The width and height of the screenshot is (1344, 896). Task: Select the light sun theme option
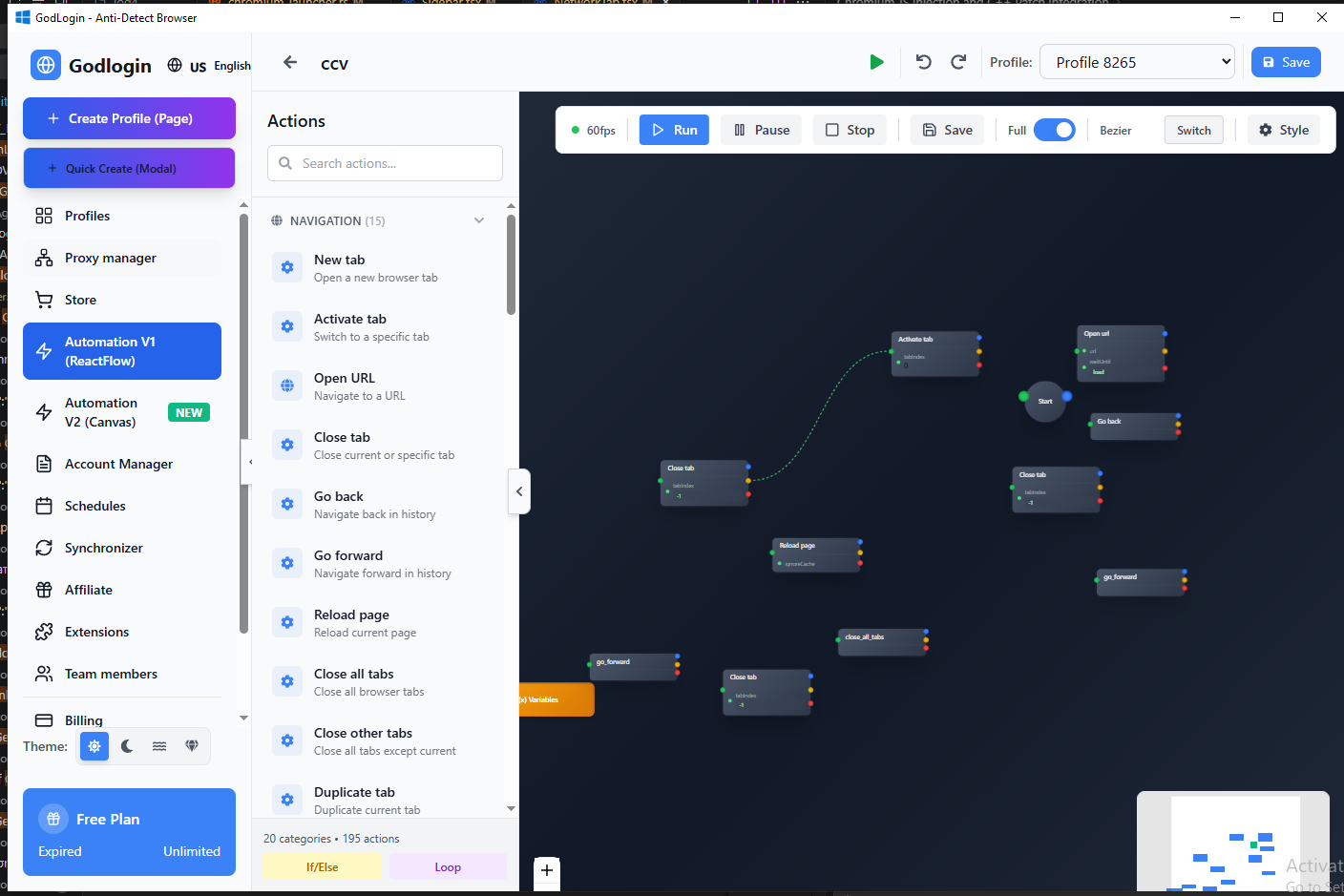coord(94,746)
